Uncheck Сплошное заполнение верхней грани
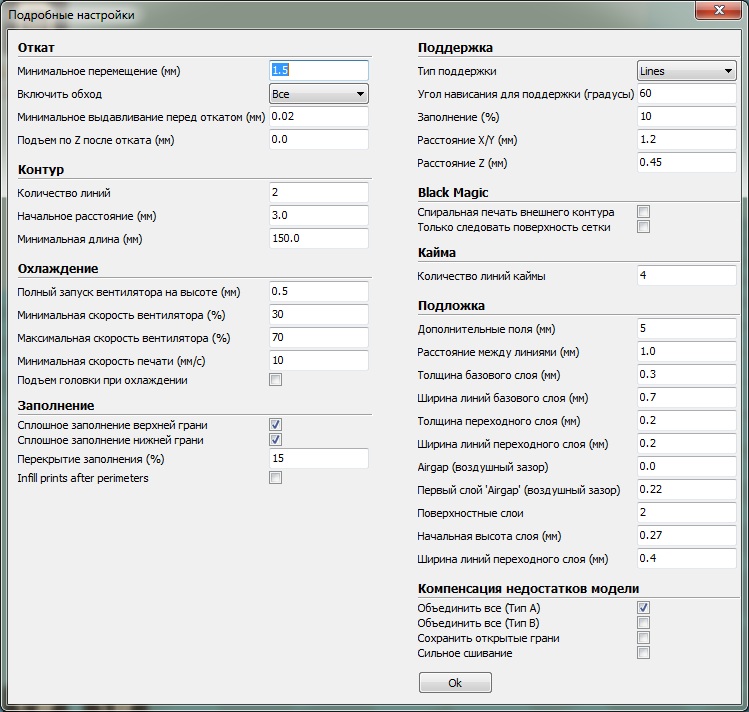 (276, 425)
